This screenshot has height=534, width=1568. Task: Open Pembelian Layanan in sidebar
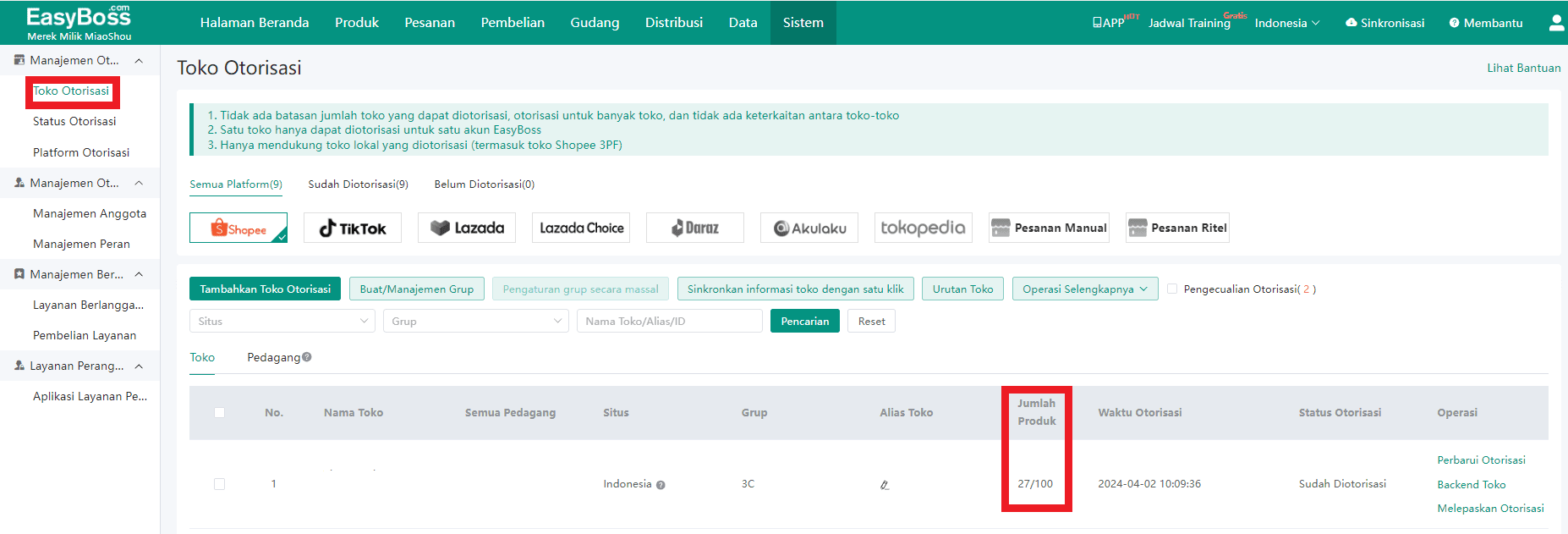pos(85,335)
